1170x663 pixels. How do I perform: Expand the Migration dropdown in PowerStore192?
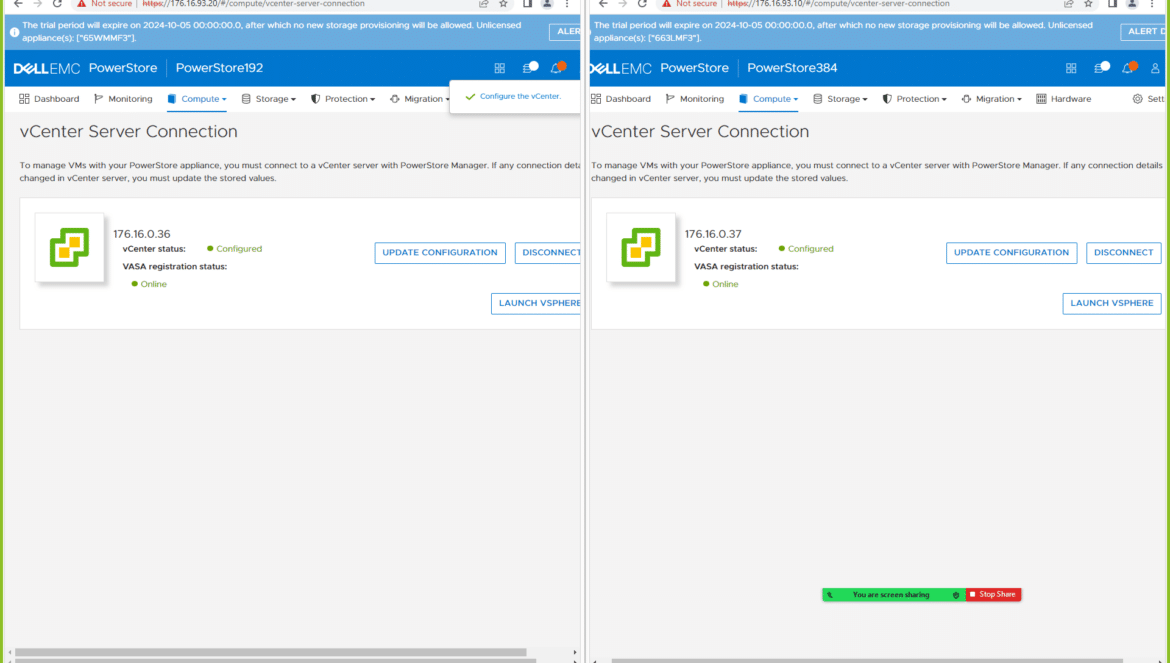click(x=420, y=99)
